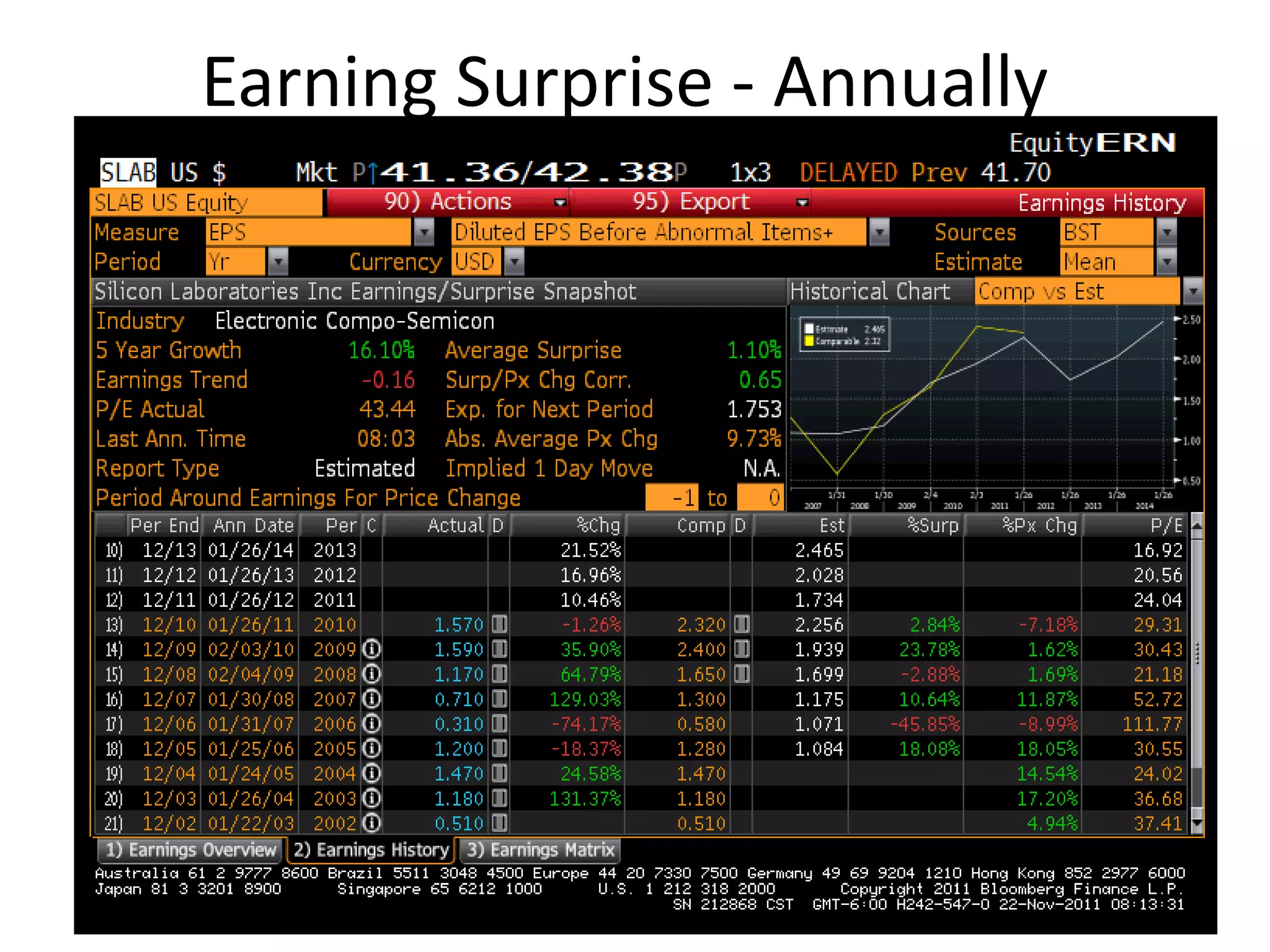Open detail icon next to Actual 1.170
The image size is (1270, 952).
click(499, 673)
